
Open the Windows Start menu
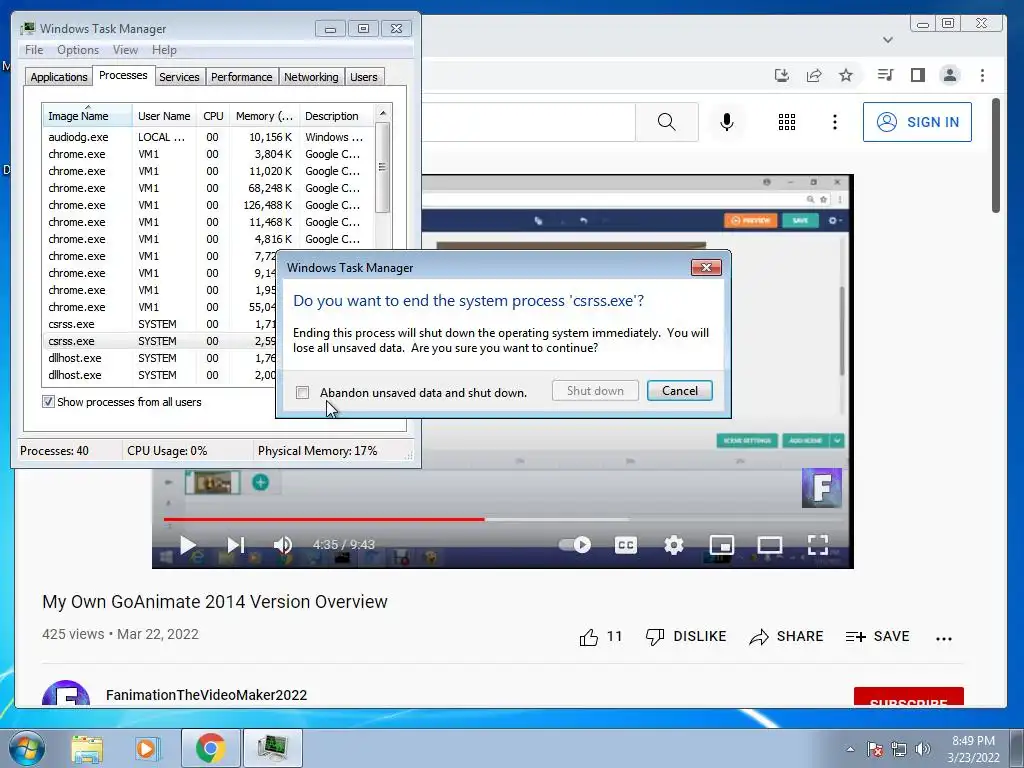click(26, 748)
